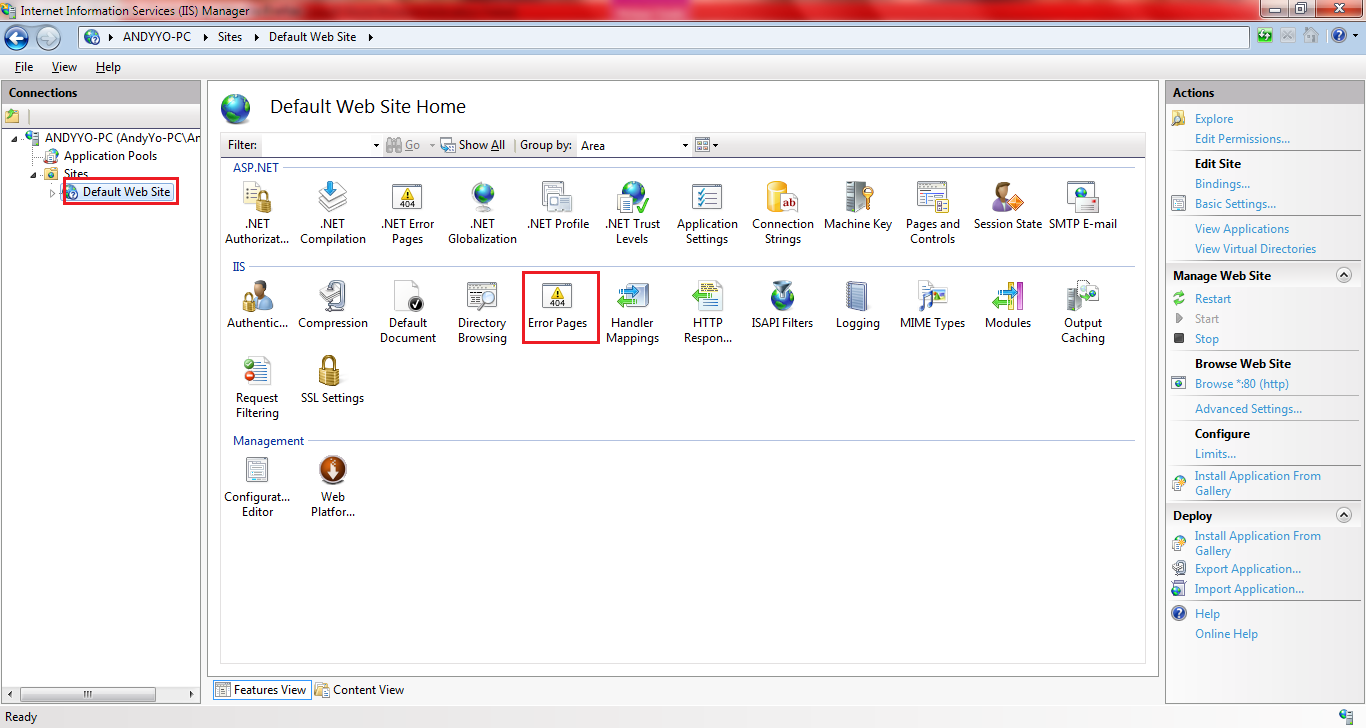Image resolution: width=1366 pixels, height=728 pixels.
Task: Open the view mode dropdown button
Action: coord(706,145)
